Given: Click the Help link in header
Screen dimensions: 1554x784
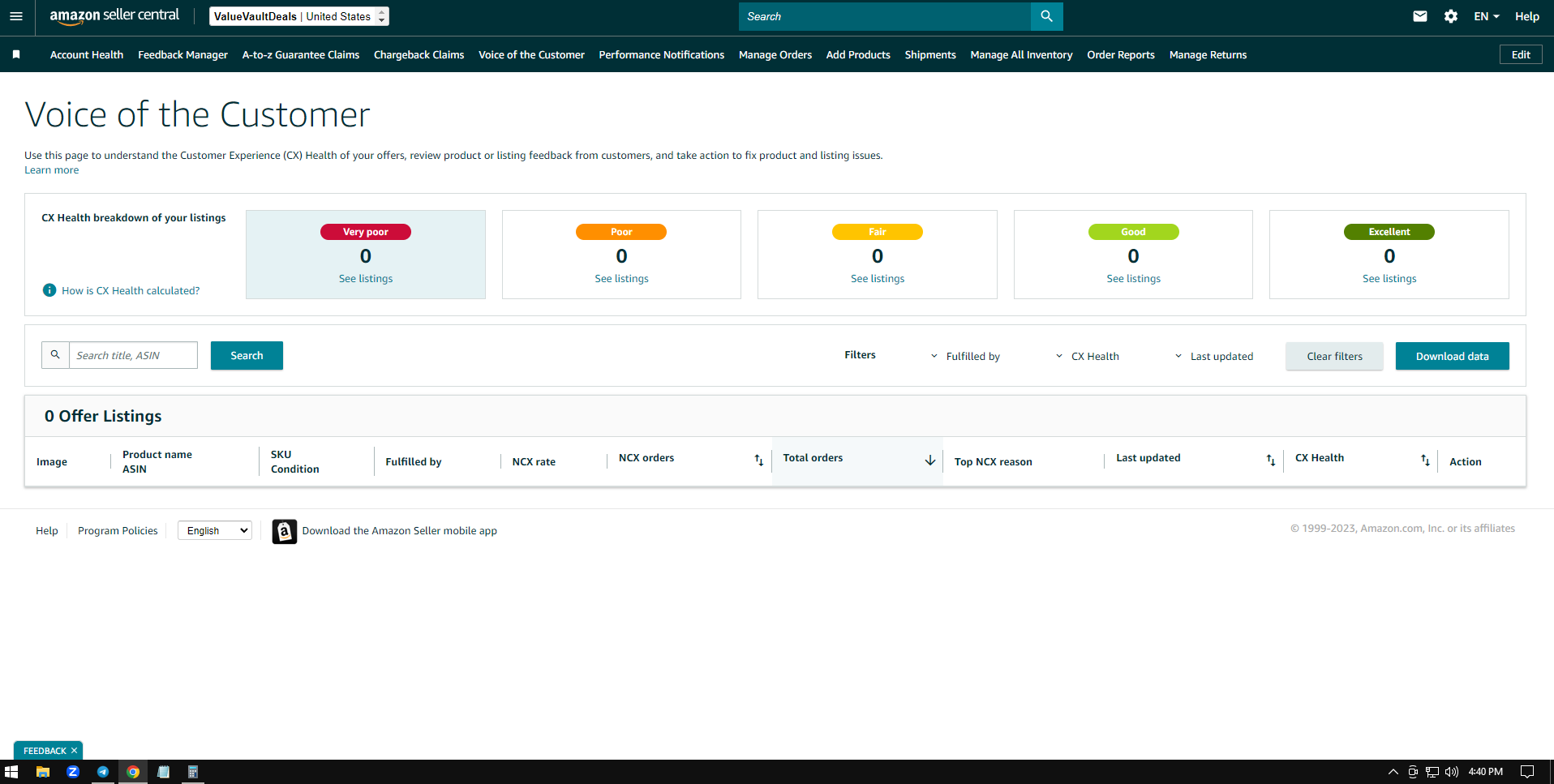Looking at the screenshot, I should (1526, 16).
